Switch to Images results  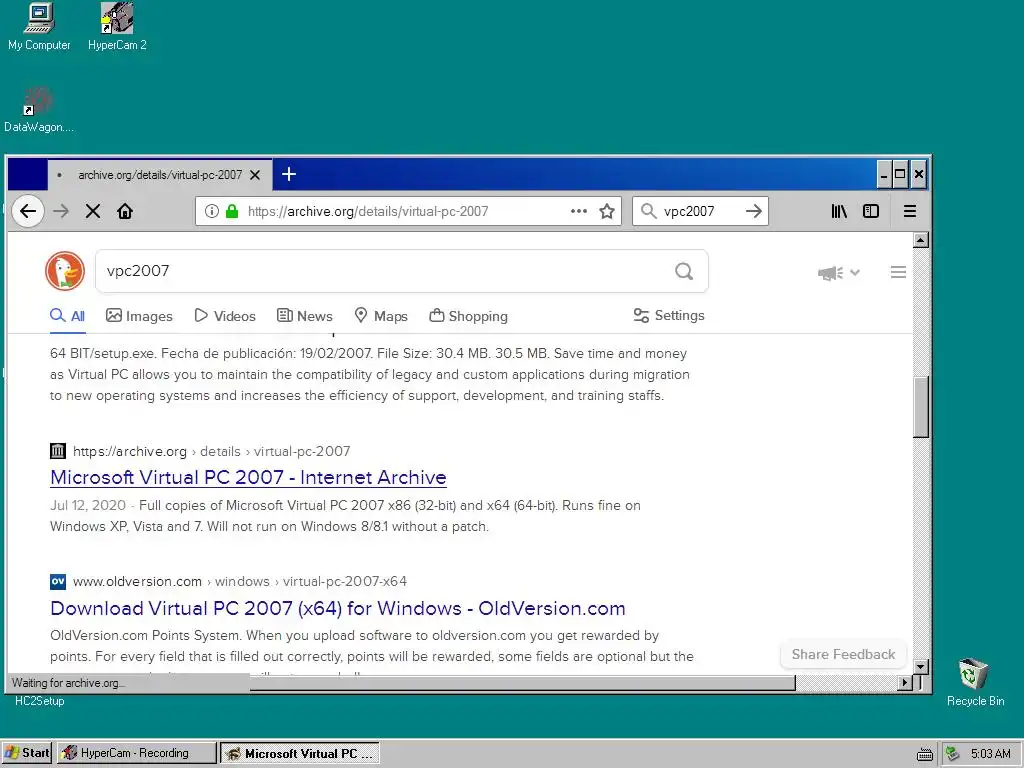coord(139,316)
